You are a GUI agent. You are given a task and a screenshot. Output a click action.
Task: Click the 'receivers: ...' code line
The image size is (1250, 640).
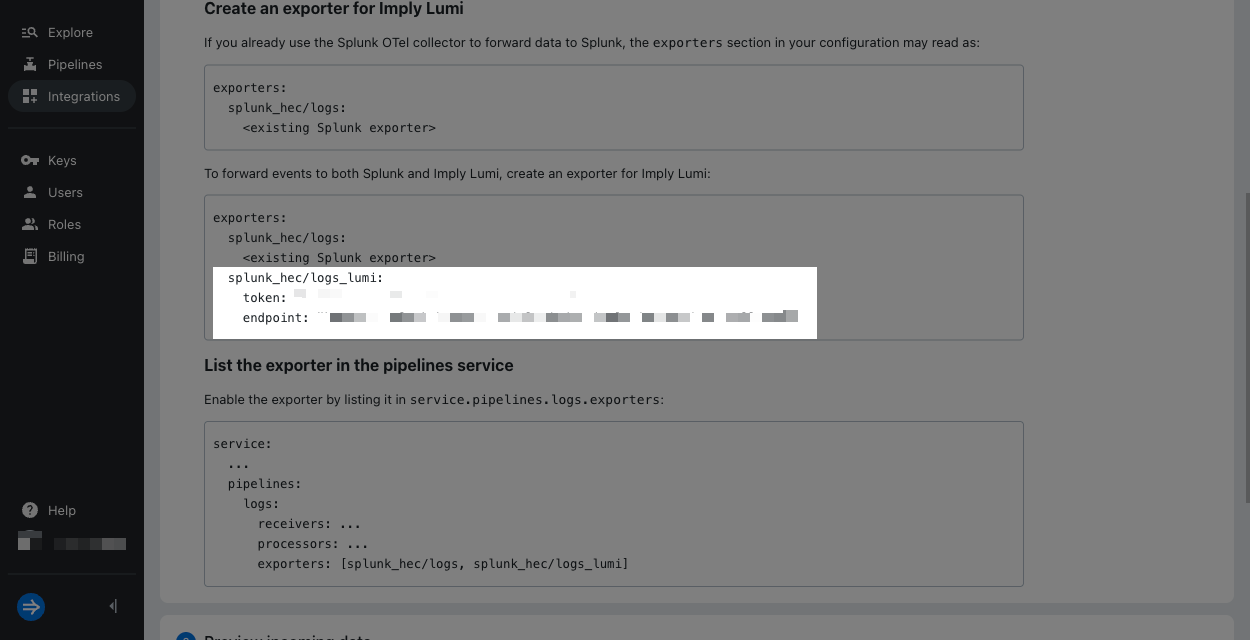tap(309, 524)
